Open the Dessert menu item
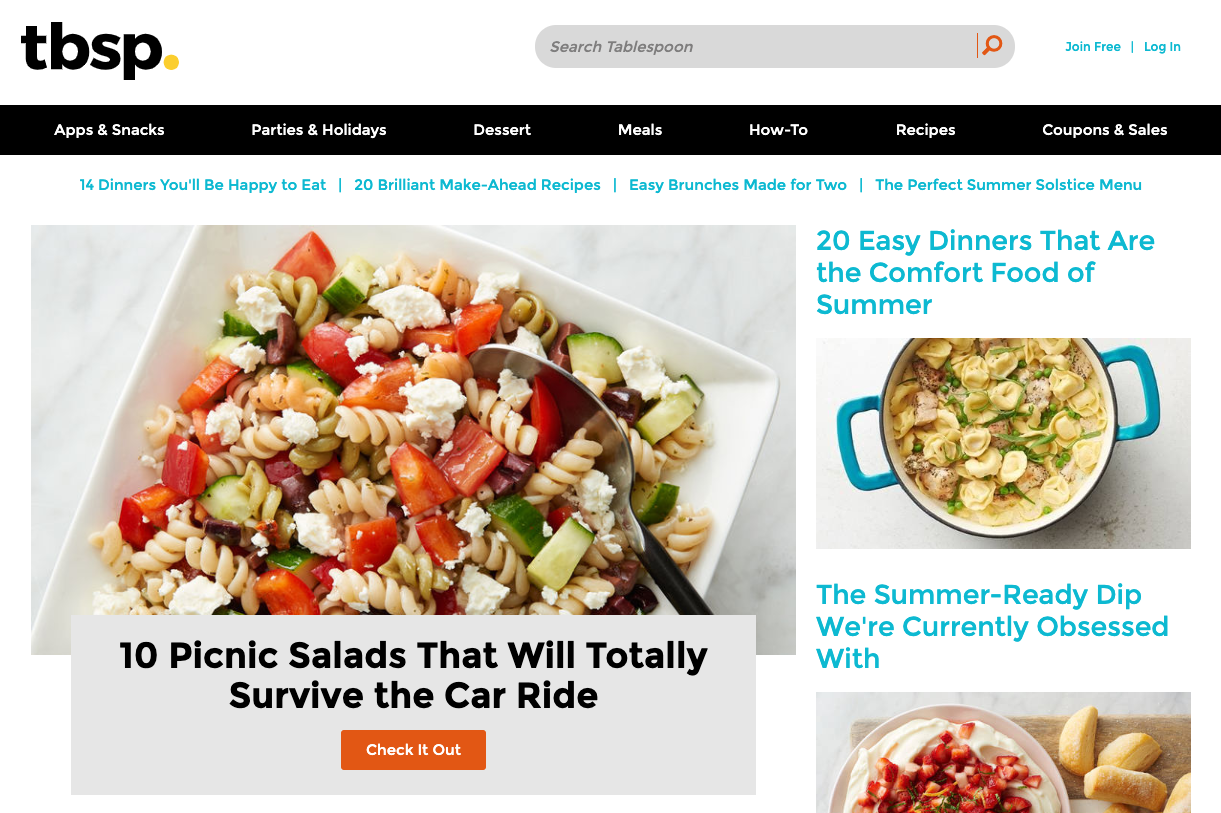Viewport: 1221px width, 813px height. click(x=502, y=130)
